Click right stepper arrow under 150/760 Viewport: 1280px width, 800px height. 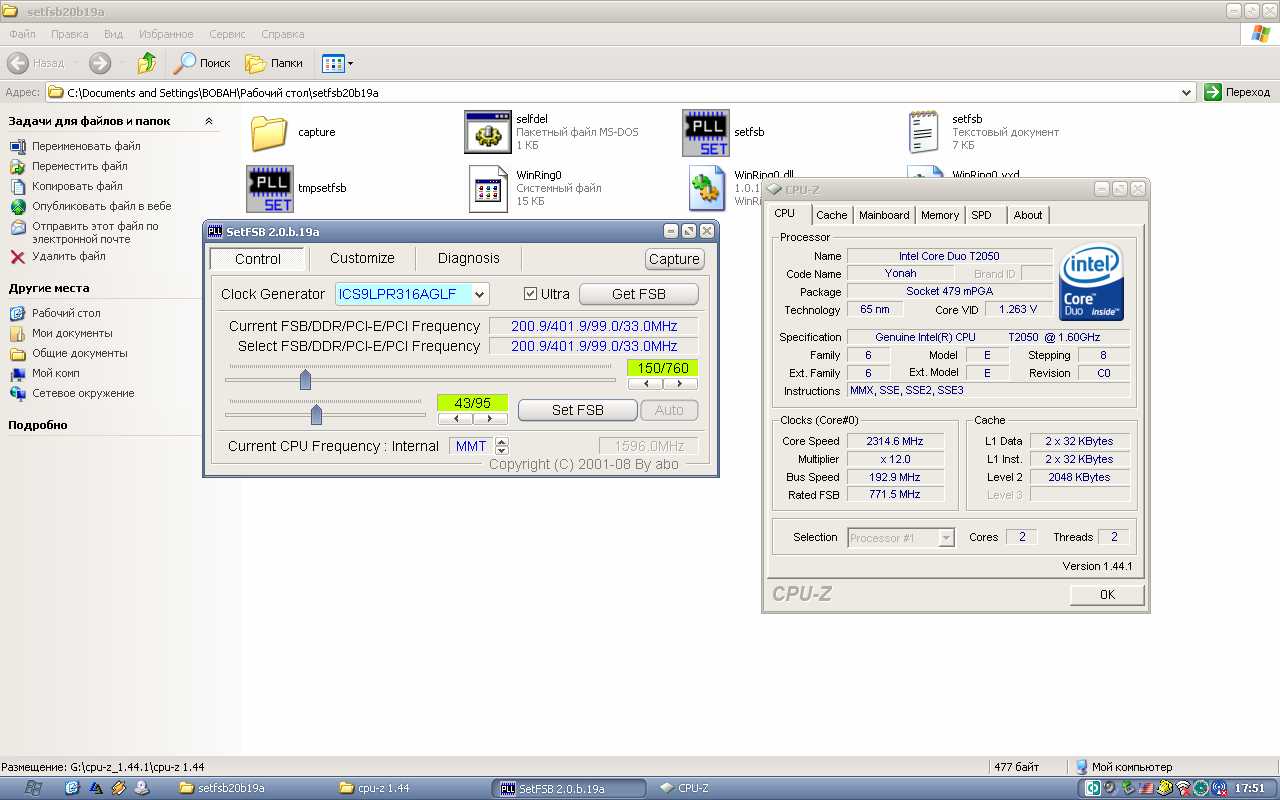pyautogui.click(x=680, y=384)
